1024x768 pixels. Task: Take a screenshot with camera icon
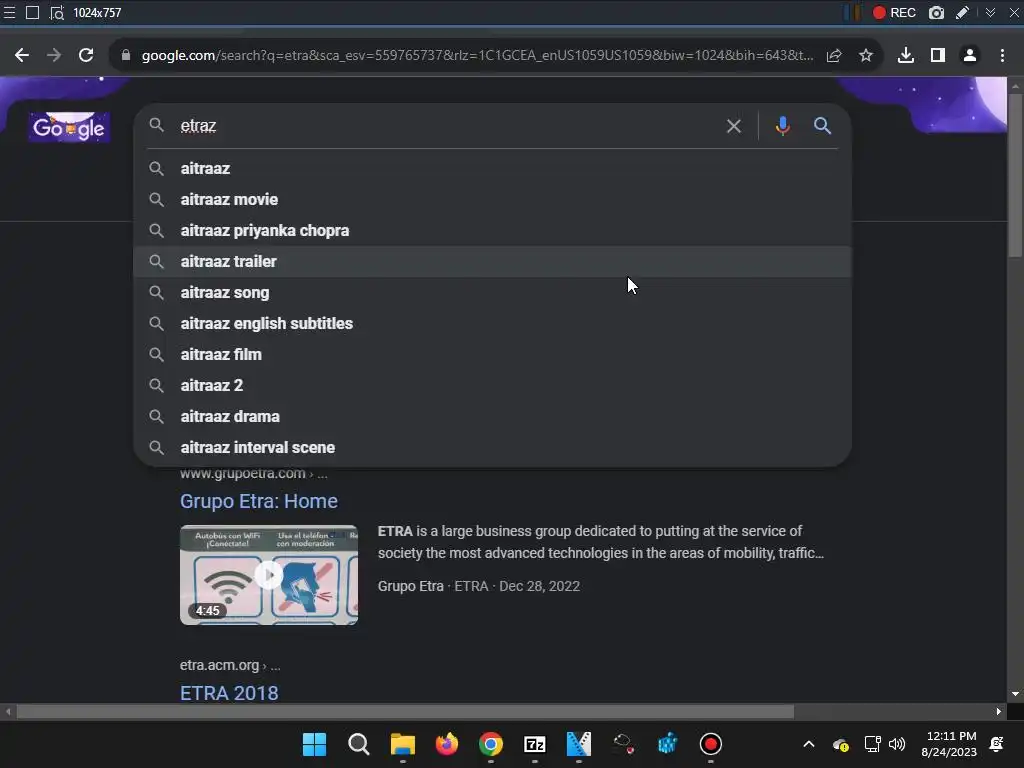coord(936,12)
